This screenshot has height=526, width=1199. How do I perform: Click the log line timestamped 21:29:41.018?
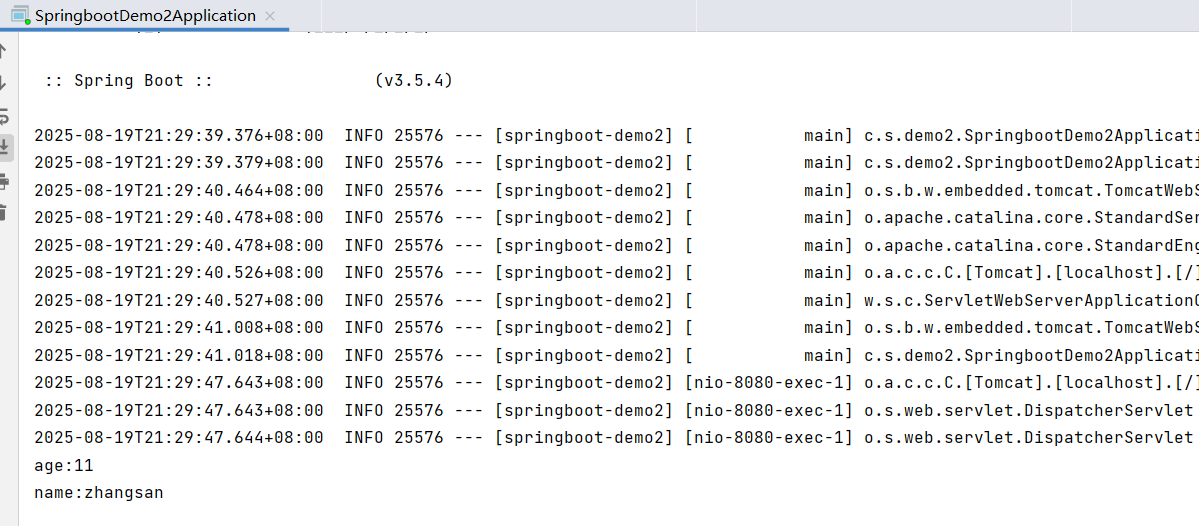click(616, 356)
